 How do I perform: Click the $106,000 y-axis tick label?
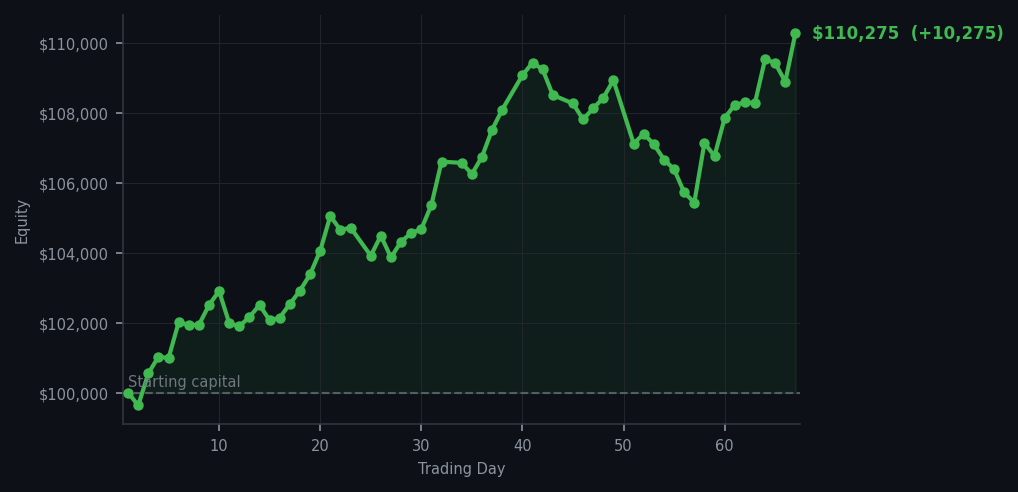73,184
